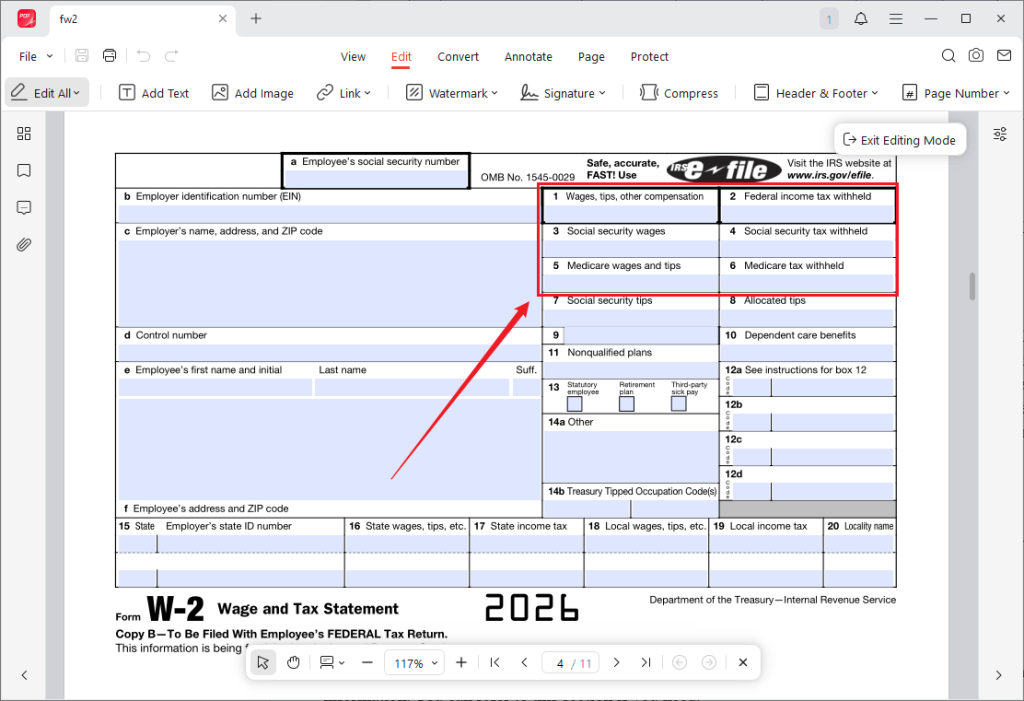Open the comments panel

[24, 208]
